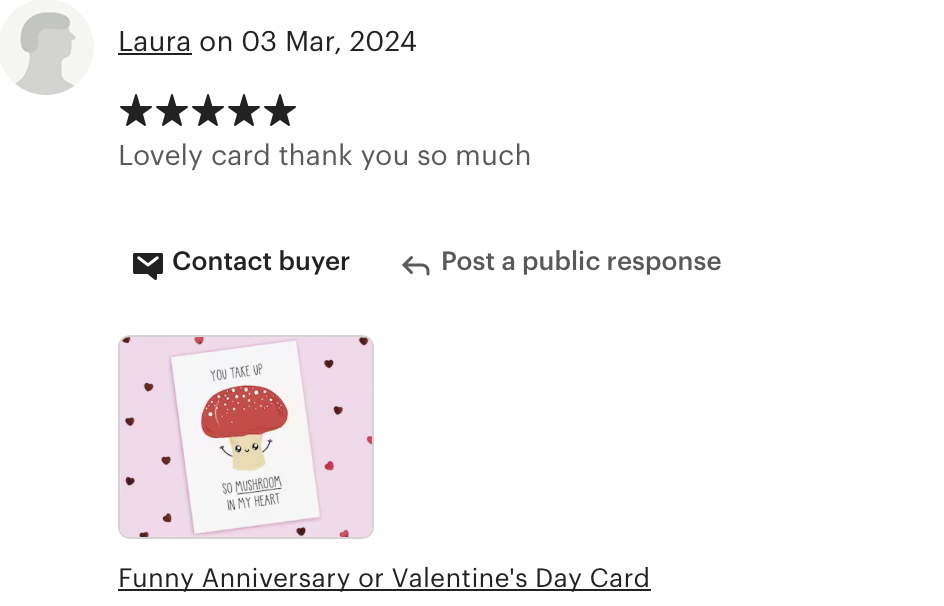Image resolution: width=944 pixels, height=606 pixels.
Task: Click the first star of the rating
Action: (136, 111)
